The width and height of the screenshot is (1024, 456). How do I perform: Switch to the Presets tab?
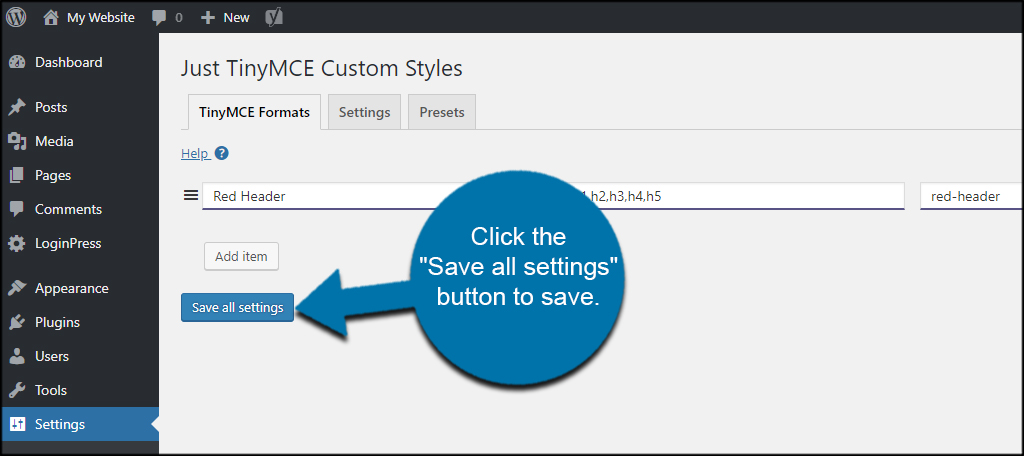click(442, 112)
